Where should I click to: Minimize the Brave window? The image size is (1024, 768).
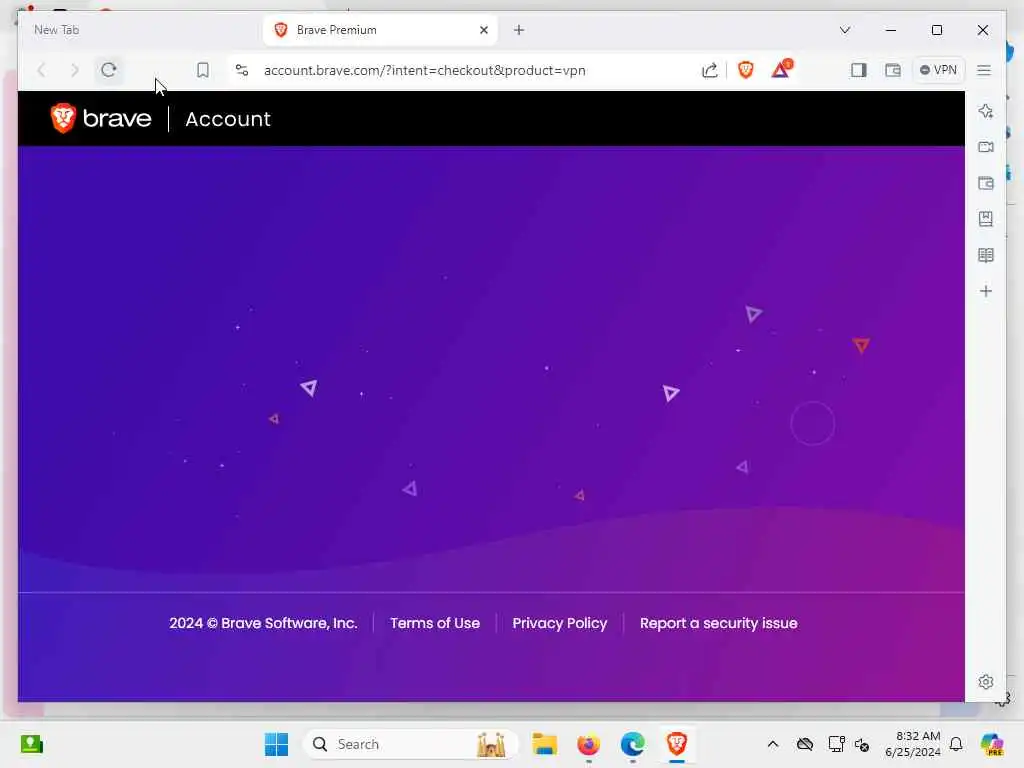point(890,30)
